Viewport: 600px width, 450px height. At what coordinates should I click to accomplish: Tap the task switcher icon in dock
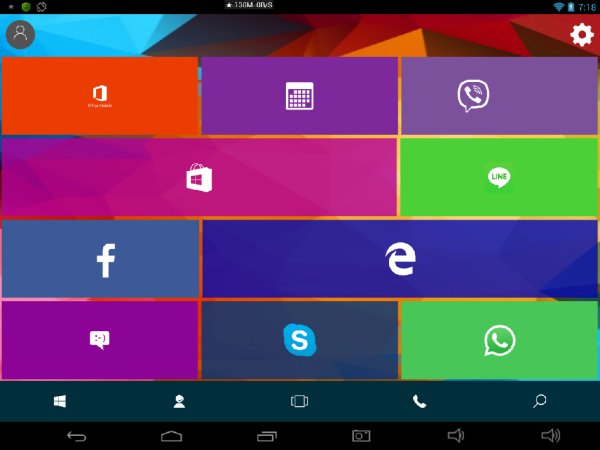coord(299,401)
